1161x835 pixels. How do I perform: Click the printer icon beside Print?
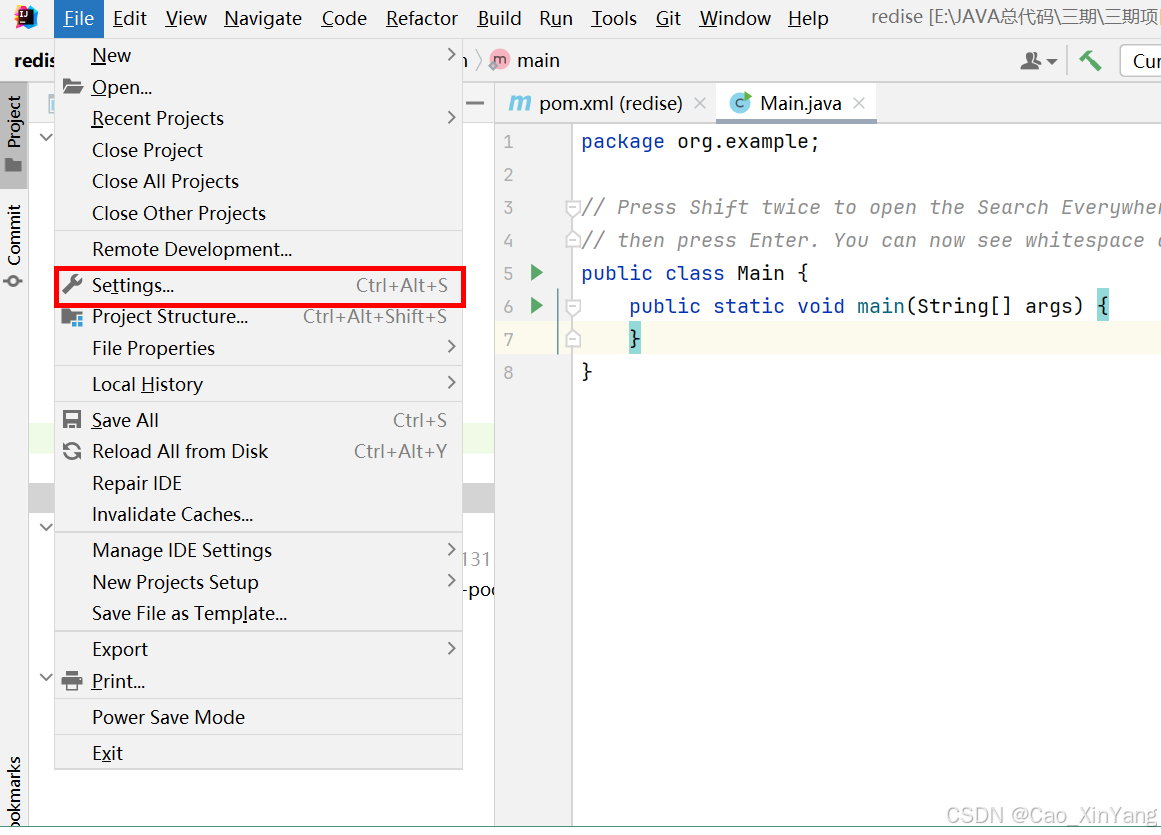click(72, 680)
